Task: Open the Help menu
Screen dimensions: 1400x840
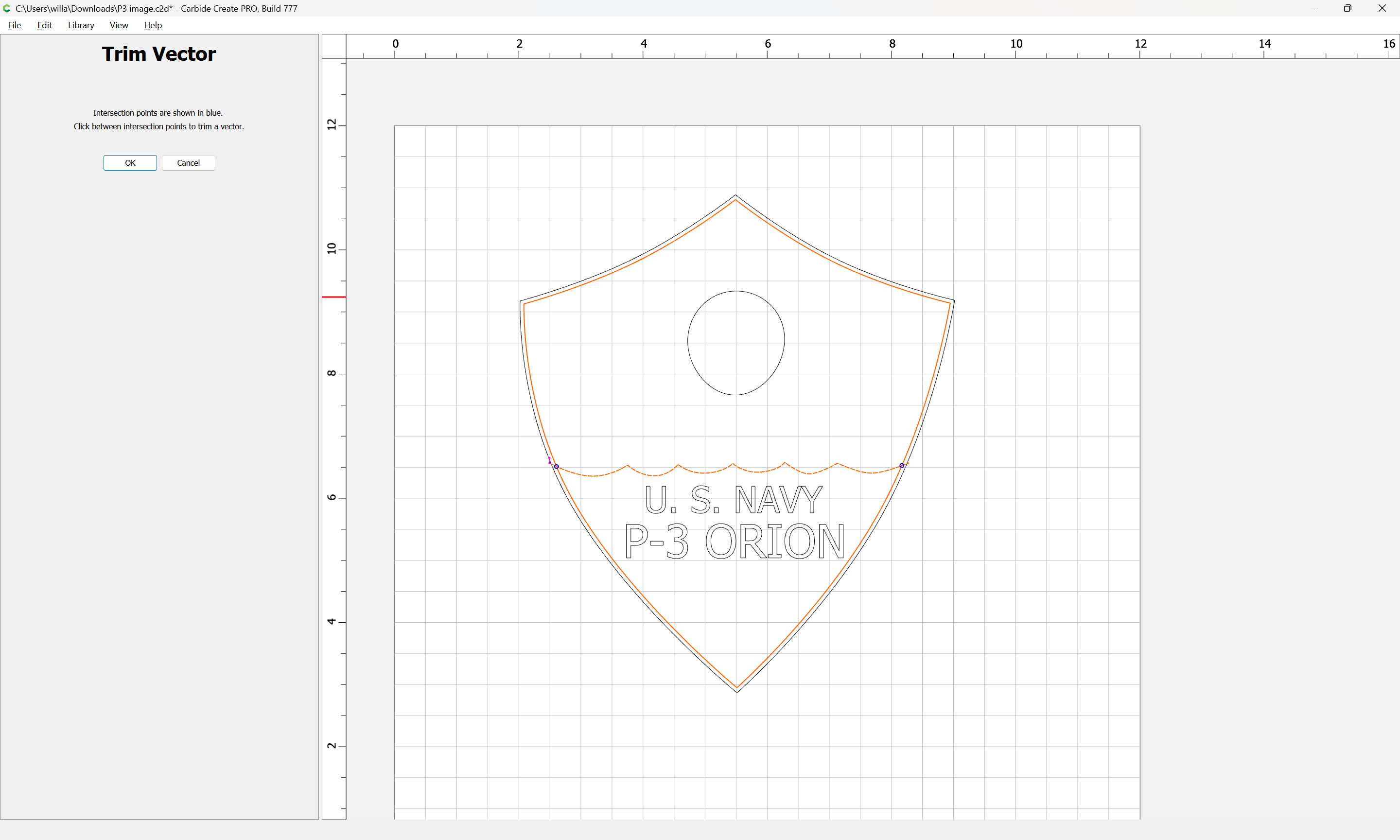Action: (153, 25)
